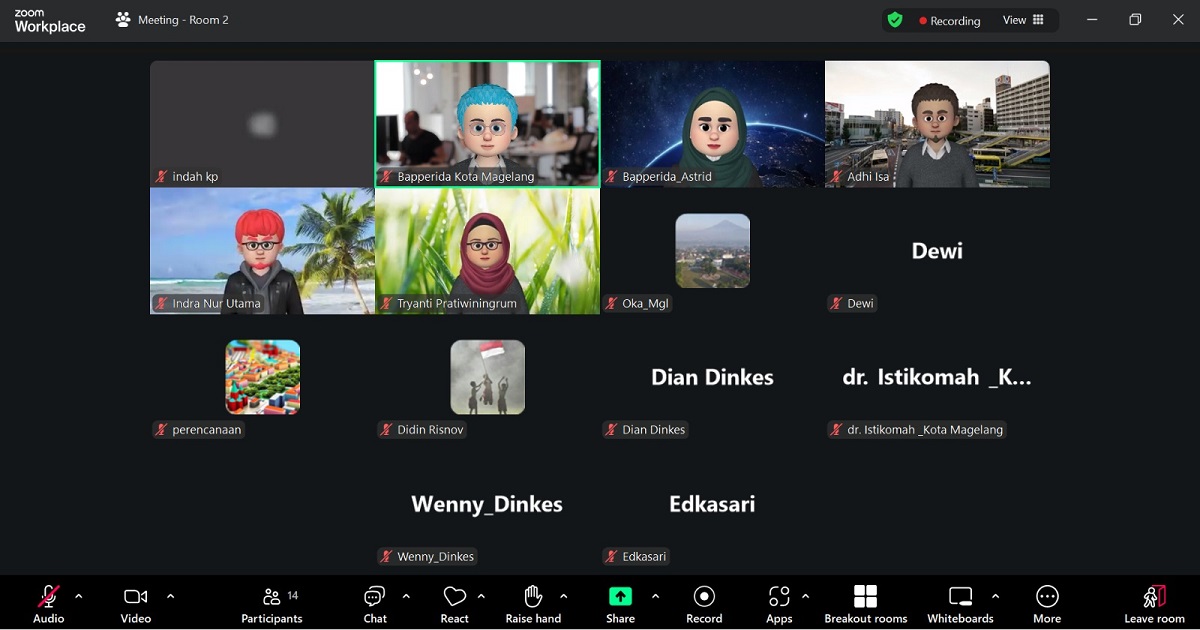Click the perencanaan profile picture
This screenshot has width=1200, height=630.
click(262, 377)
